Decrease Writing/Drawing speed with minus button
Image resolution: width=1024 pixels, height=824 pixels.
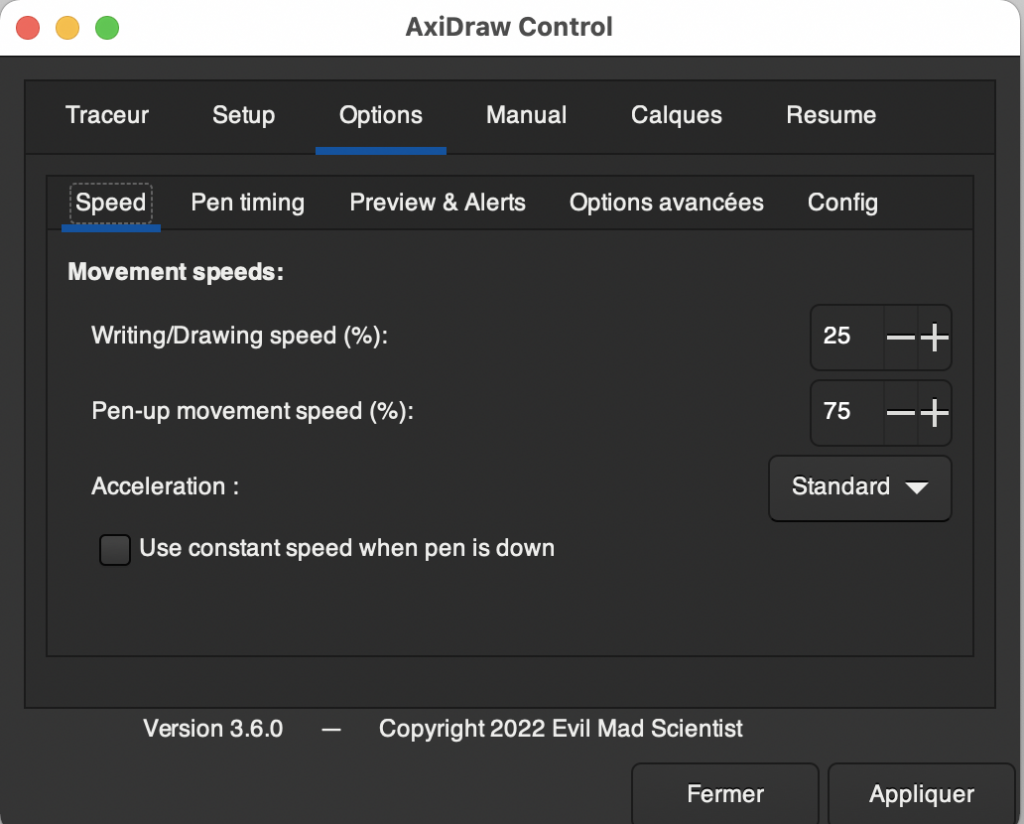tap(901, 338)
